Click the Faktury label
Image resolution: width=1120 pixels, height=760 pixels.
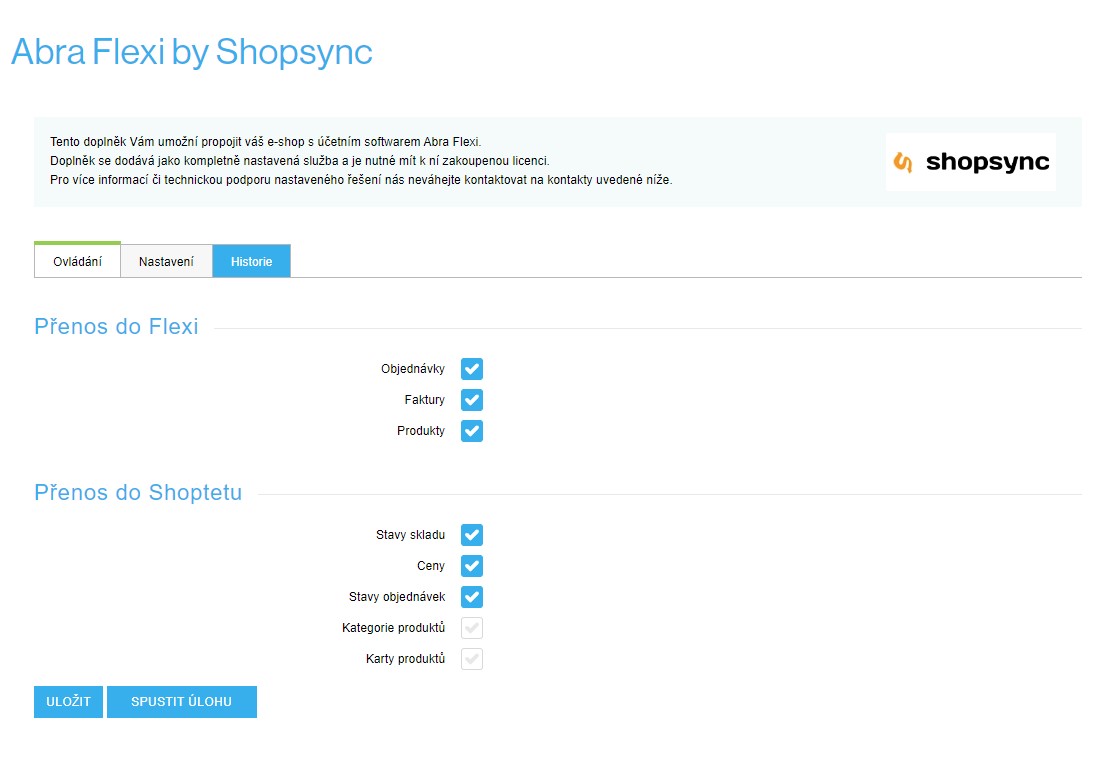point(424,400)
